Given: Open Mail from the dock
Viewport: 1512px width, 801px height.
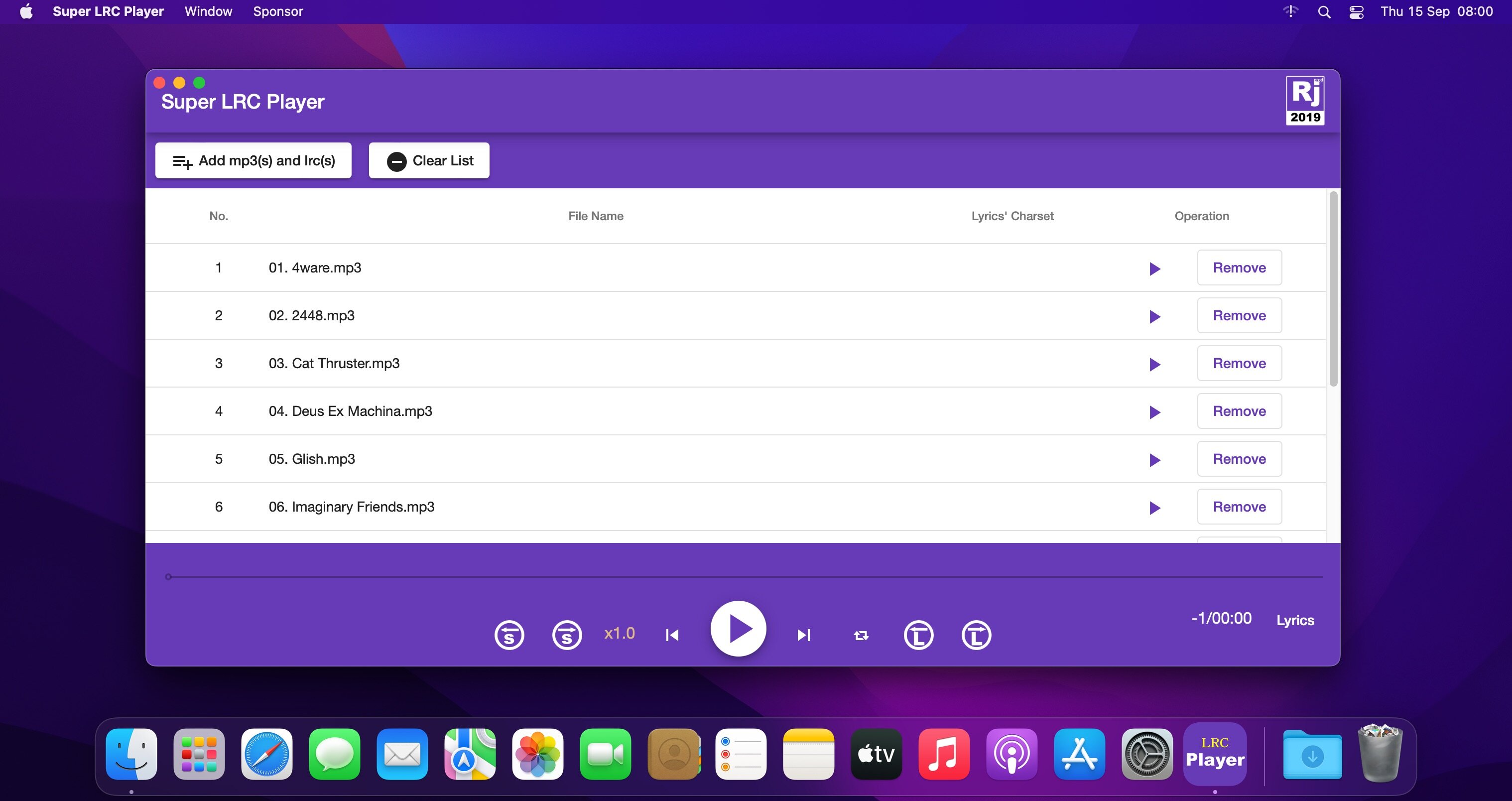Looking at the screenshot, I should click(x=402, y=754).
